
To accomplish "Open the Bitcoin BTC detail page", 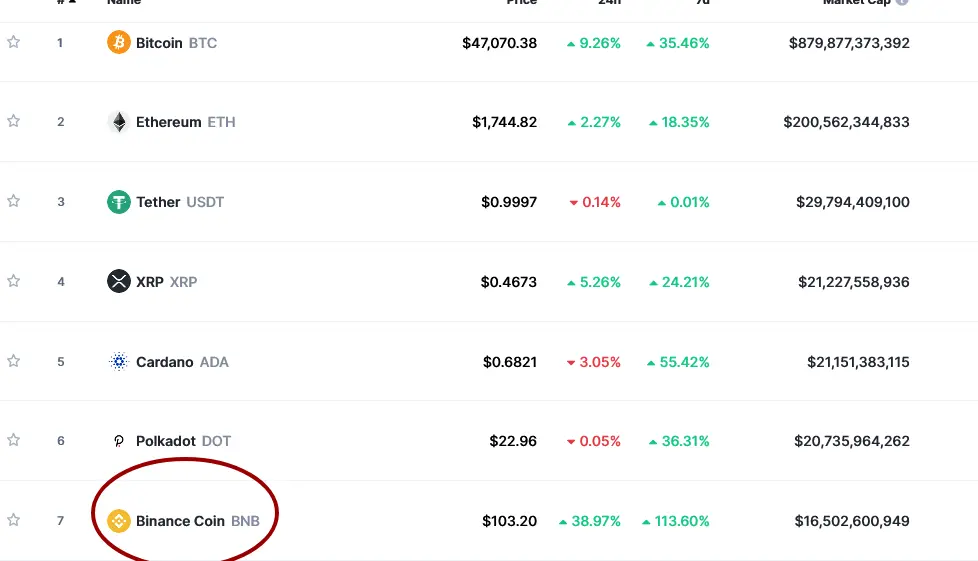I will point(177,43).
